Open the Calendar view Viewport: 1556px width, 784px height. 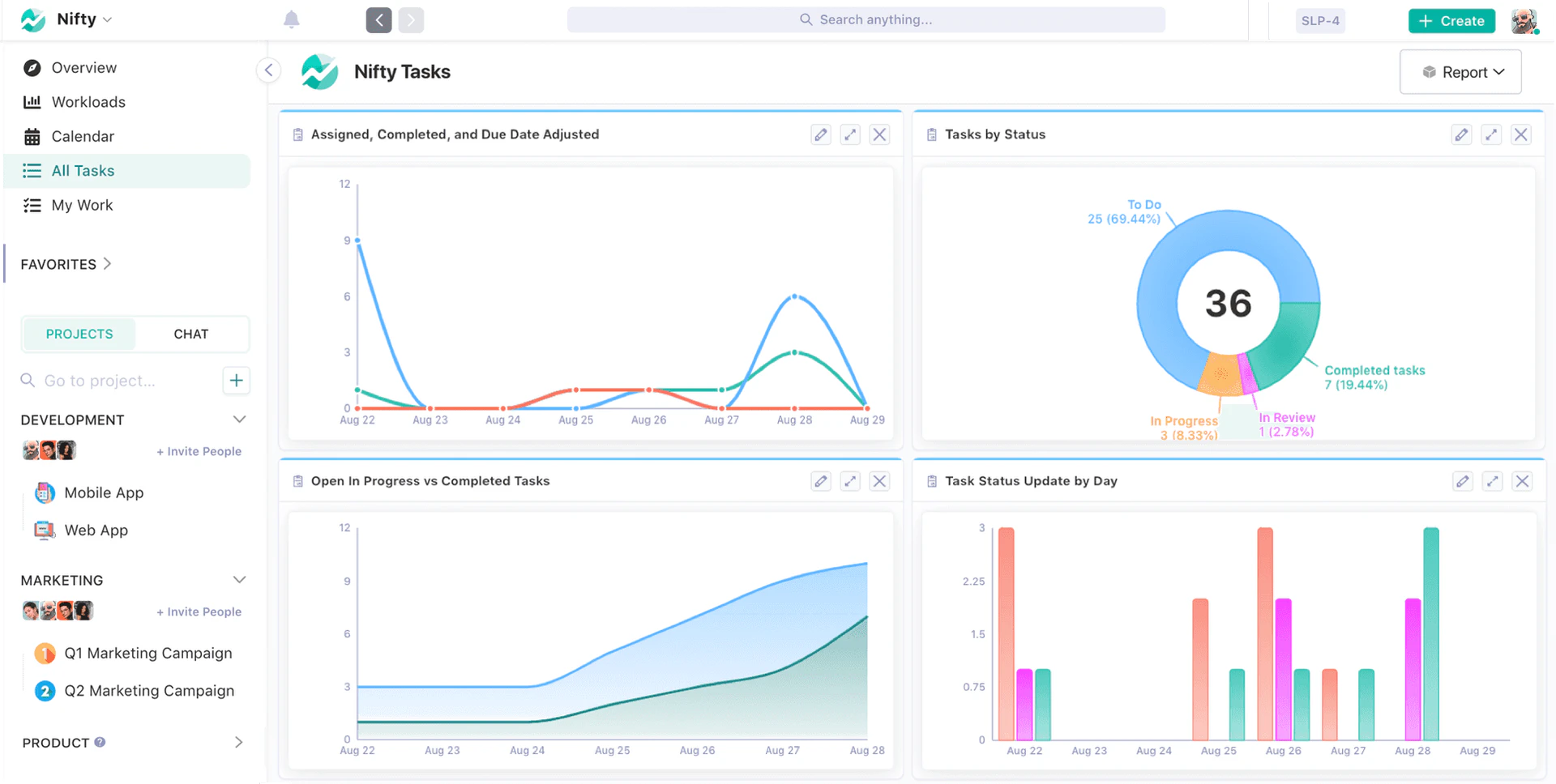(x=82, y=136)
